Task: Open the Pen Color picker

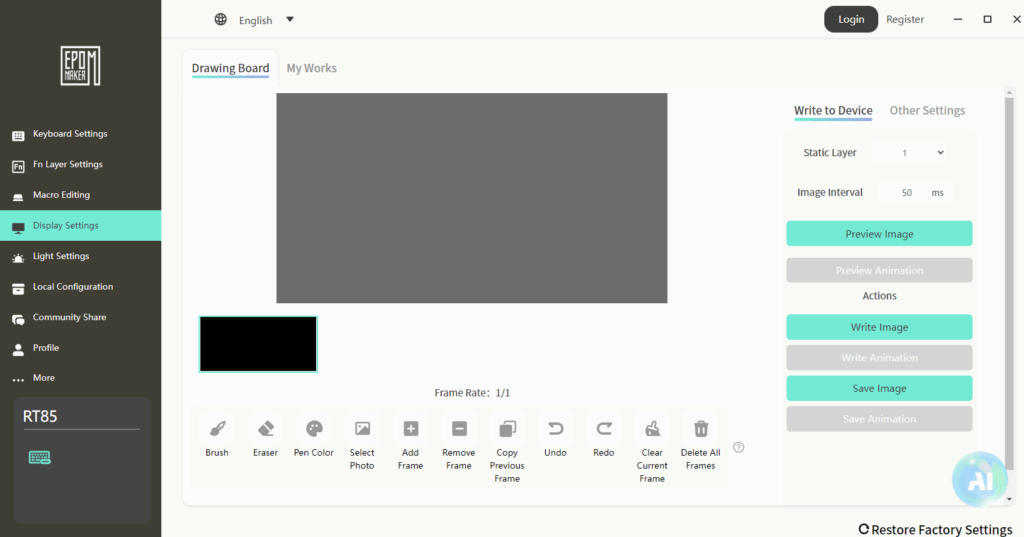Action: pyautogui.click(x=314, y=429)
